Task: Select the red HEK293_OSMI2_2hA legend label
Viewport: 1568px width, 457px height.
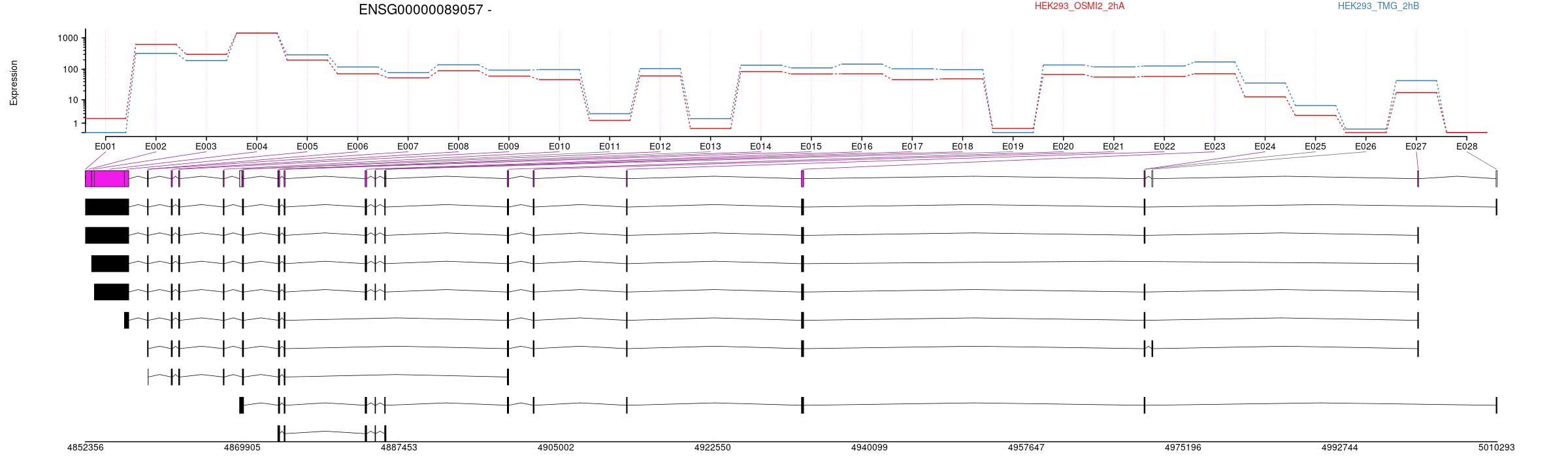Action: 1079,7
